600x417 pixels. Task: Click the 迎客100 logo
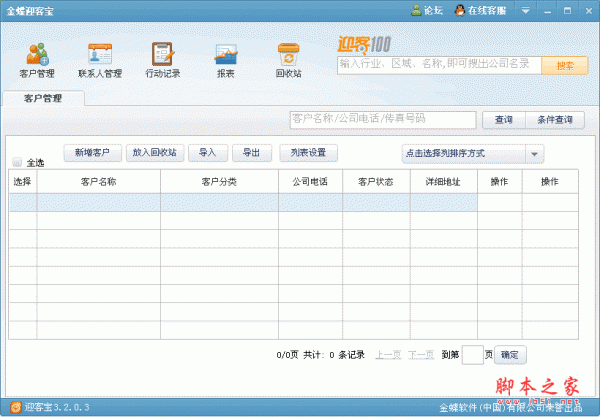364,45
